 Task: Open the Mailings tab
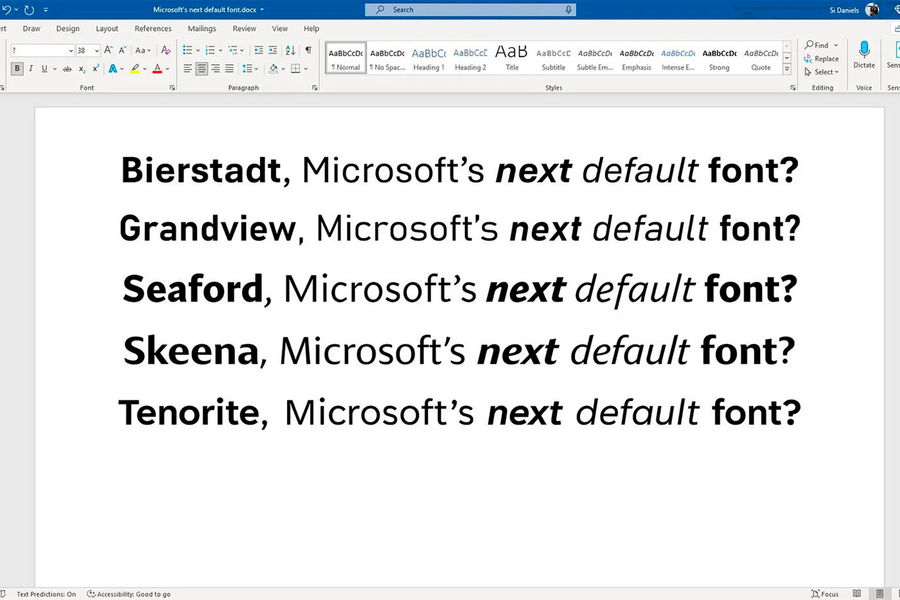[201, 28]
